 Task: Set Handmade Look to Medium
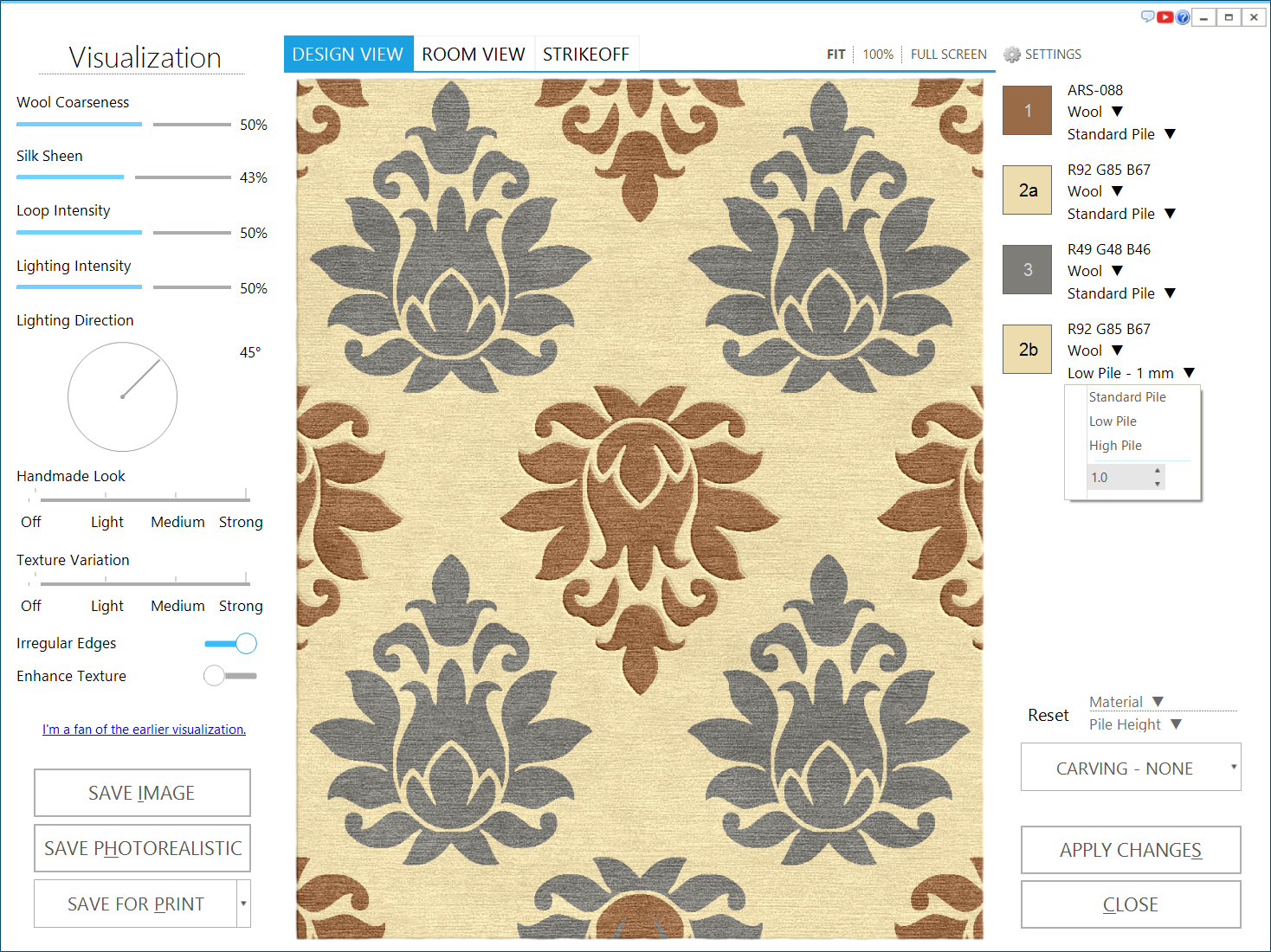pyautogui.click(x=176, y=499)
